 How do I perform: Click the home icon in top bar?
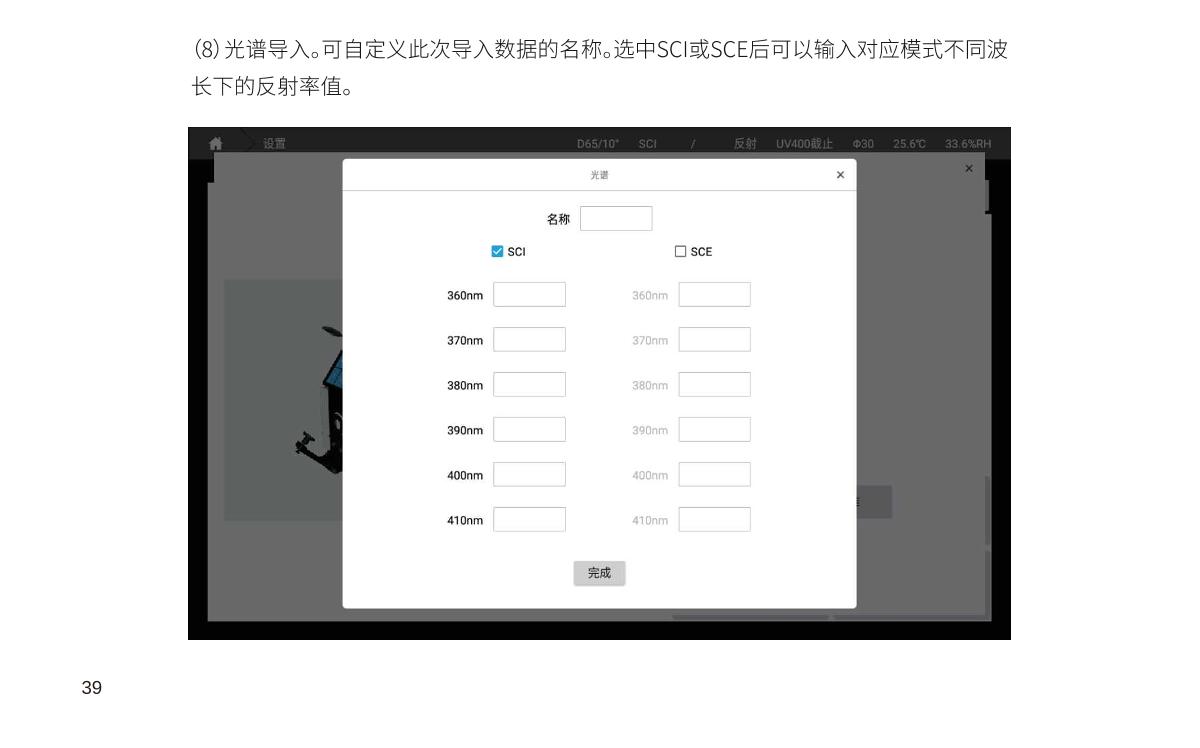pos(215,144)
